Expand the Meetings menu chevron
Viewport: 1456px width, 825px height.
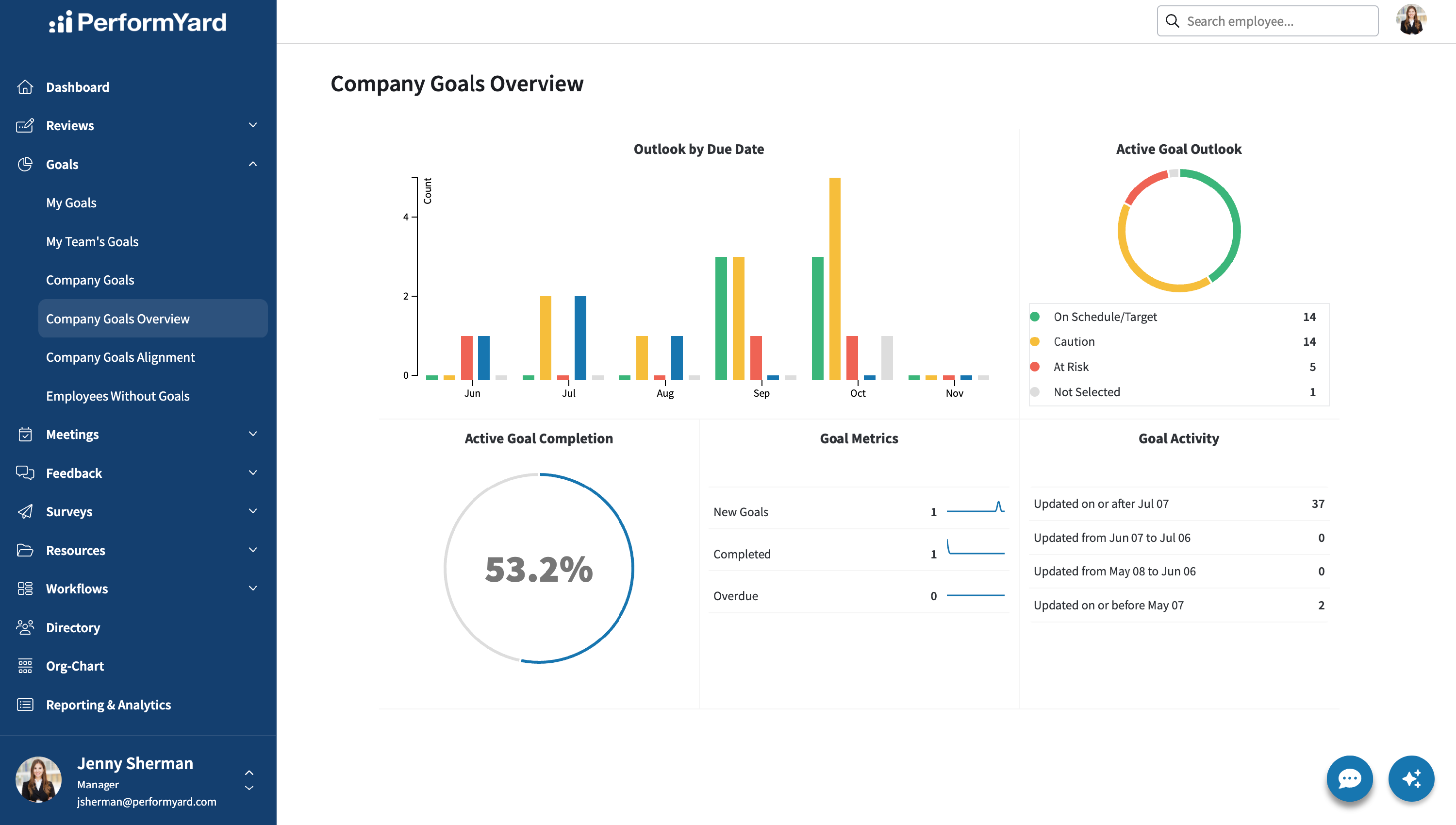[x=252, y=434]
